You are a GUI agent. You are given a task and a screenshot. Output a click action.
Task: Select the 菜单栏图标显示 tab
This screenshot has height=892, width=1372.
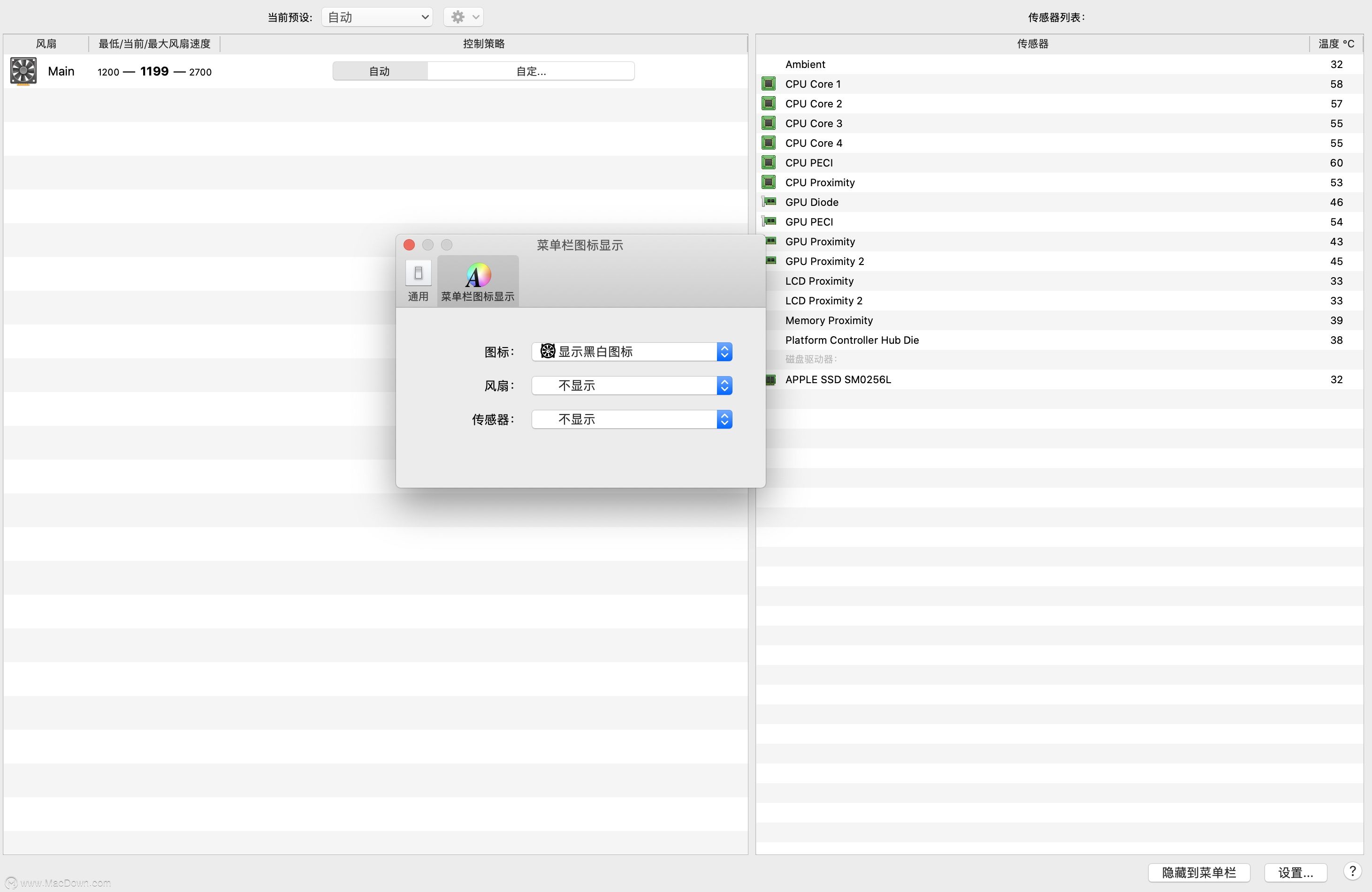pyautogui.click(x=477, y=280)
